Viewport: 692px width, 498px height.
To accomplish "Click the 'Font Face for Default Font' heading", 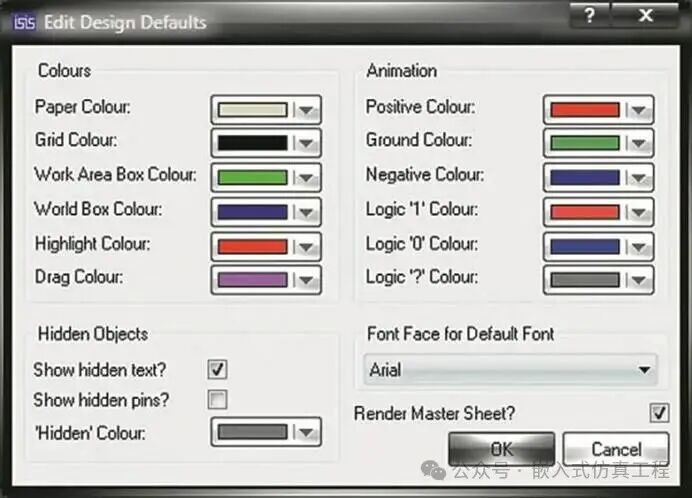I will click(461, 334).
